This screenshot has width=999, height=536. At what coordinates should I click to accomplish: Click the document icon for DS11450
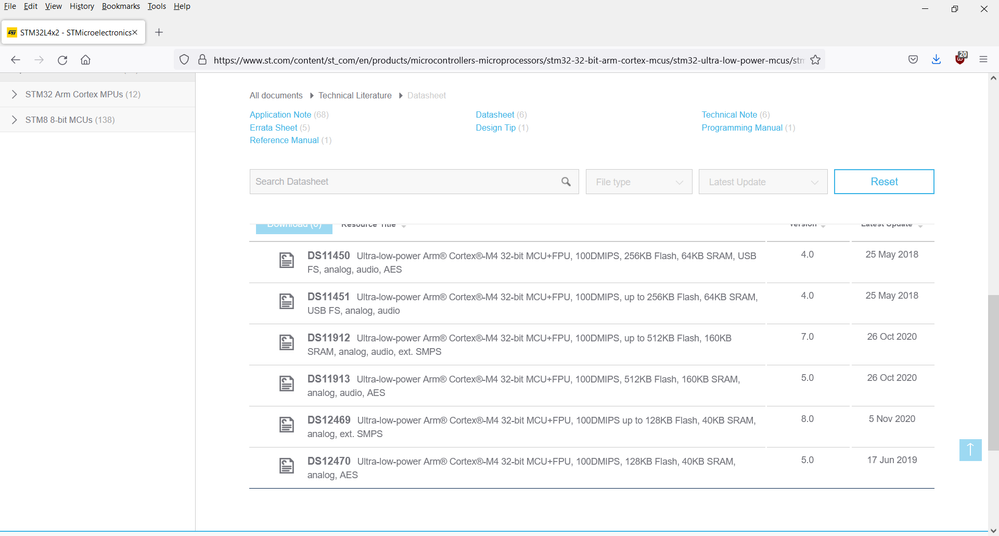point(287,260)
